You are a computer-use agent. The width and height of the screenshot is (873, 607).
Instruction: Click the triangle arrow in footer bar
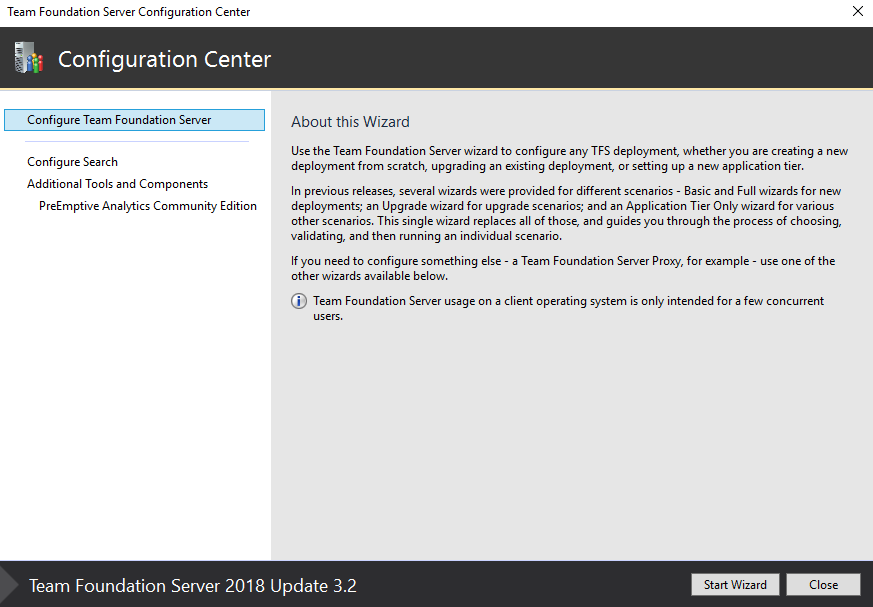pyautogui.click(x=9, y=585)
